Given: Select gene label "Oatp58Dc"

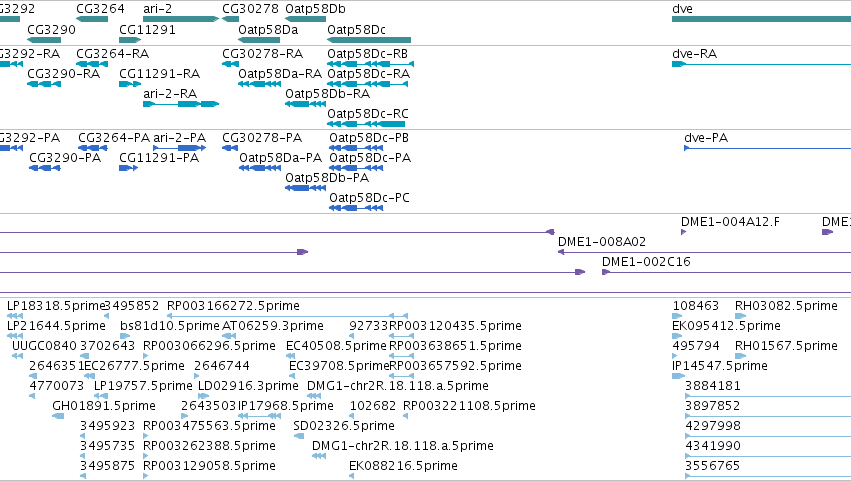Looking at the screenshot, I should click(357, 29).
